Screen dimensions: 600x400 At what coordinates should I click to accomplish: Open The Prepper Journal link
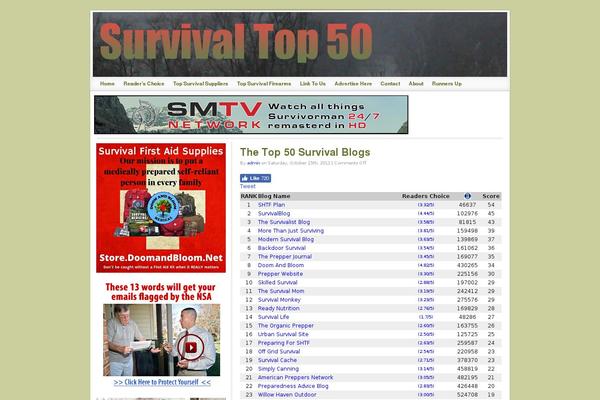(285, 256)
